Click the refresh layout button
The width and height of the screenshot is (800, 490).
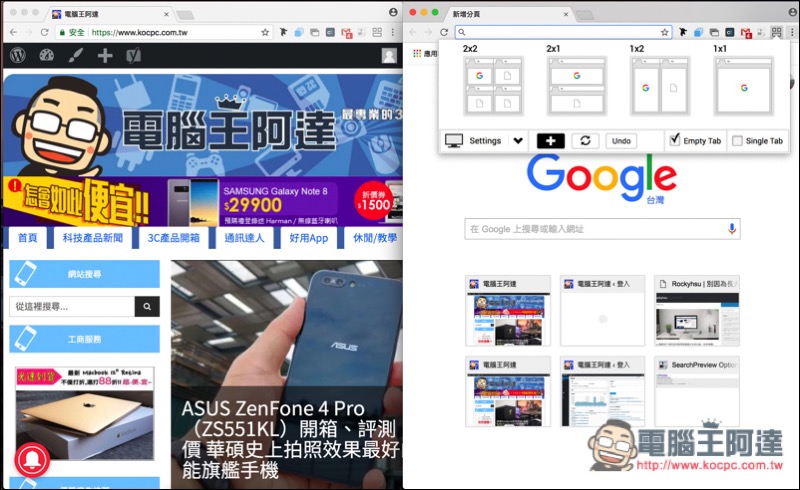point(585,140)
